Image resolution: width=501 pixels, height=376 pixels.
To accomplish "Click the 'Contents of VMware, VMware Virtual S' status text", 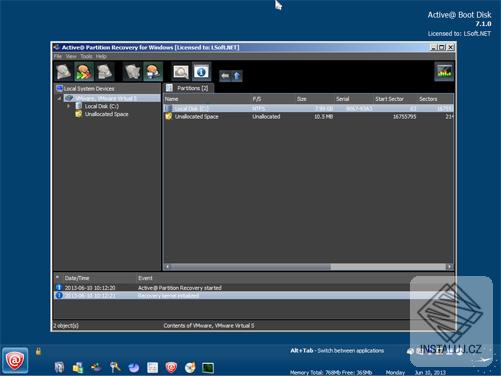I will tap(209, 326).
